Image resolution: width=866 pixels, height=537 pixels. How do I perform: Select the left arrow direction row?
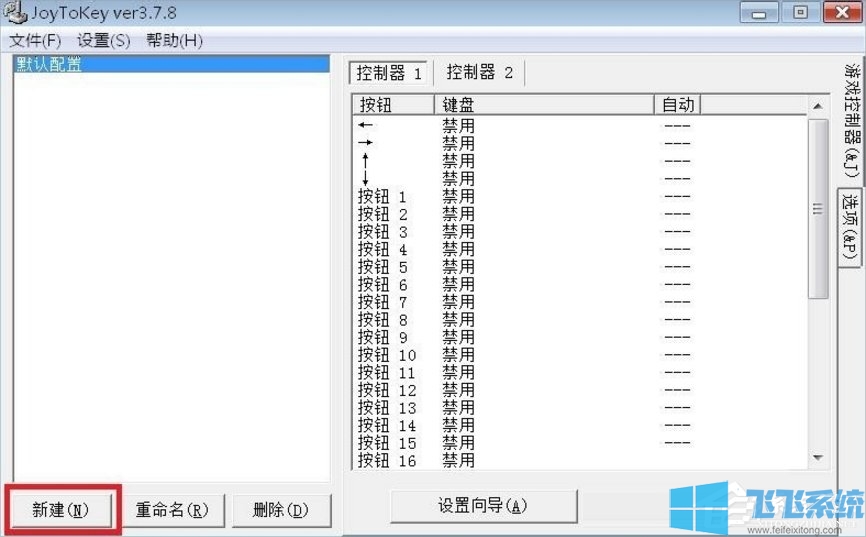coord(366,125)
